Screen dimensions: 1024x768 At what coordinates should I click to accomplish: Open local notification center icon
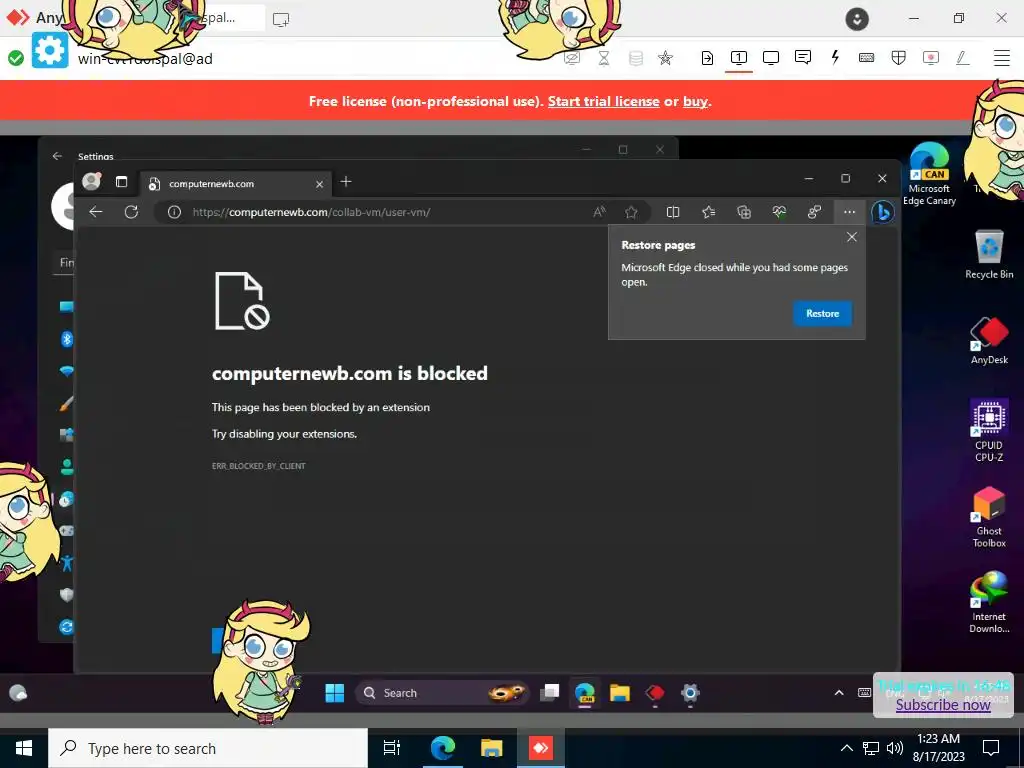coord(991,748)
